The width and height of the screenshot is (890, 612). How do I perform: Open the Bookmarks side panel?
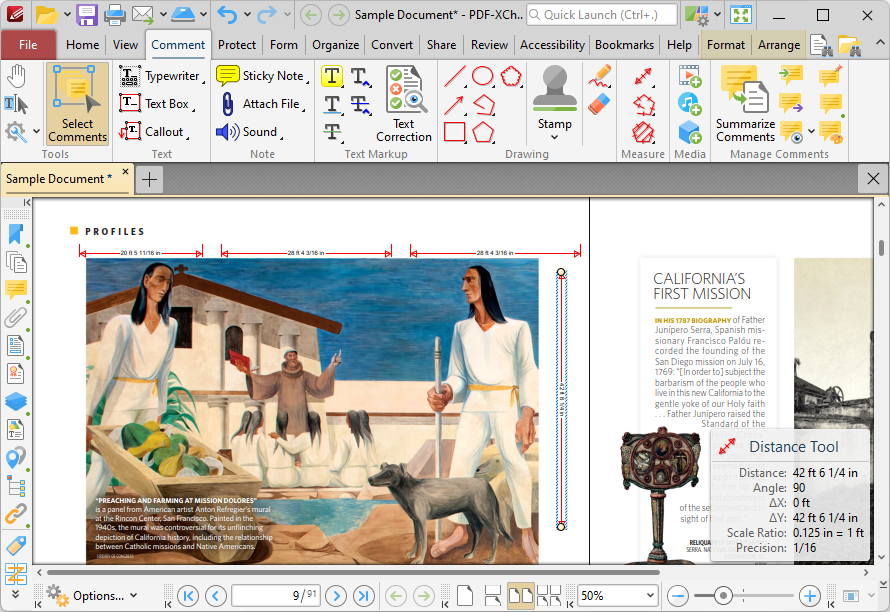point(16,234)
